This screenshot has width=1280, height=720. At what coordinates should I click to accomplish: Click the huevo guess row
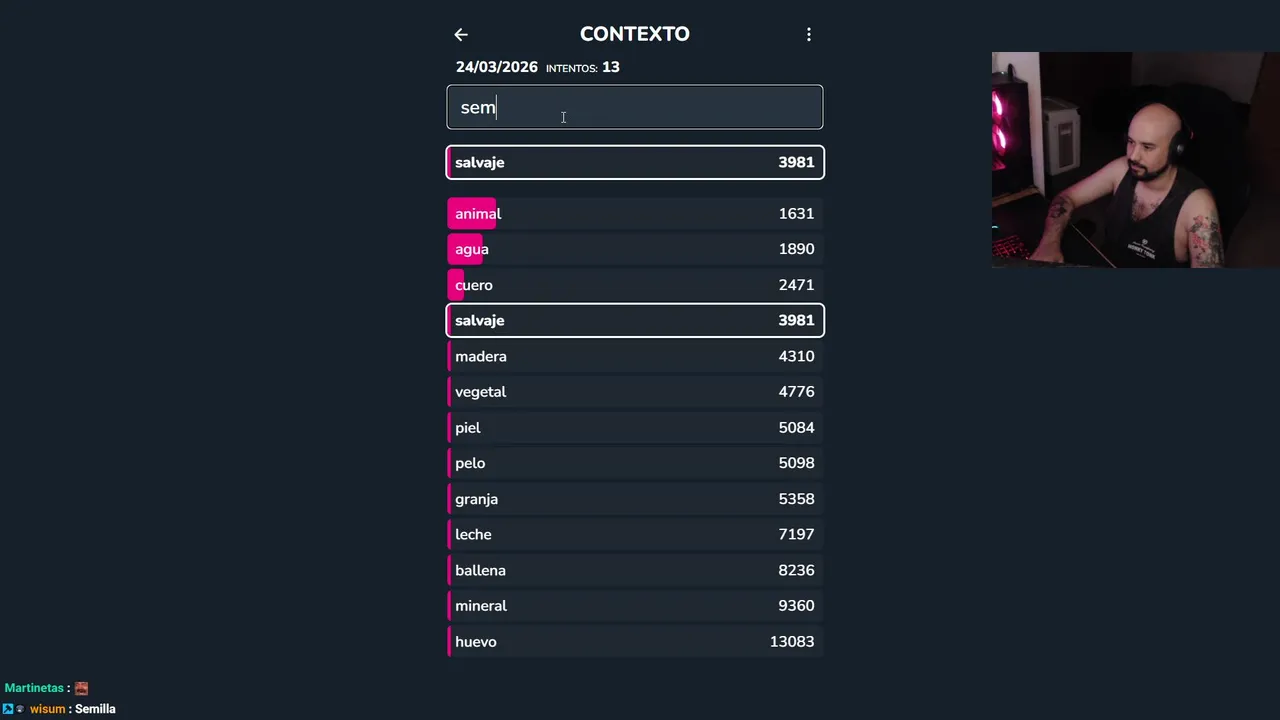(635, 642)
